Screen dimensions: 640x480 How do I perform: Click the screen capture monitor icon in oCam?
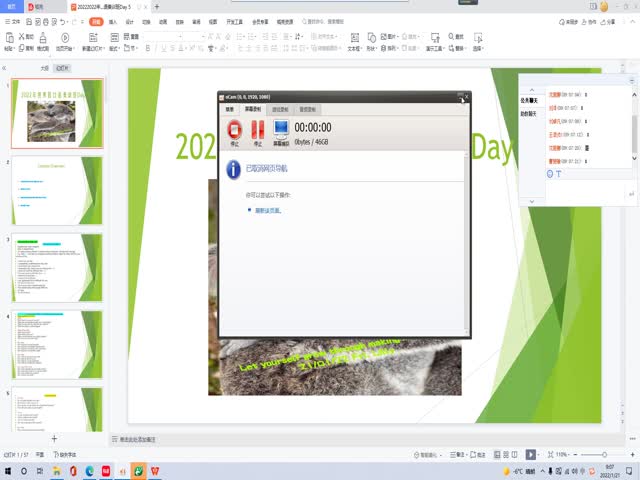pyautogui.click(x=281, y=129)
